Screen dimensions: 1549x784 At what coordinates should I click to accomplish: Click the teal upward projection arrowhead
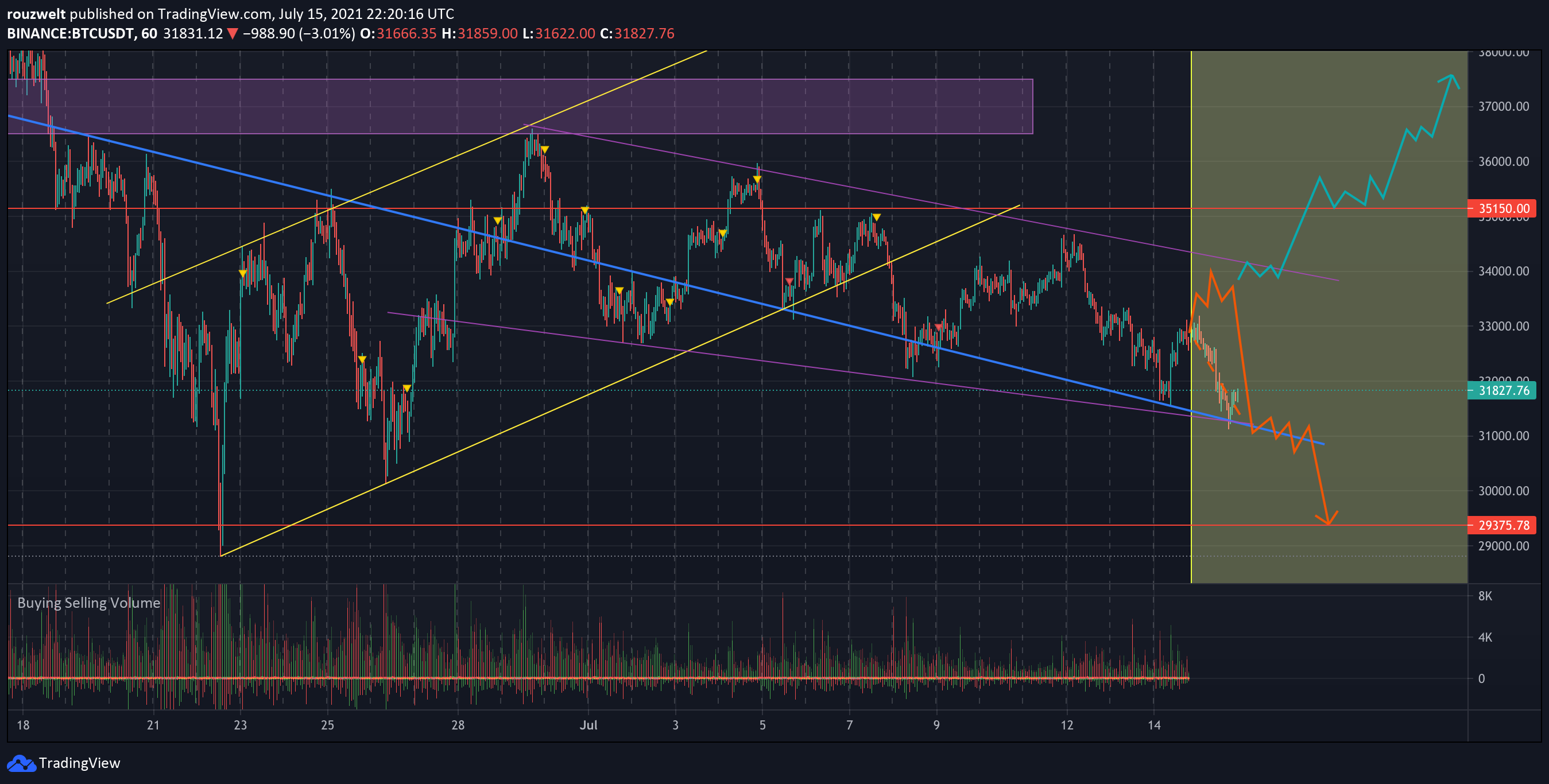coord(1450,80)
